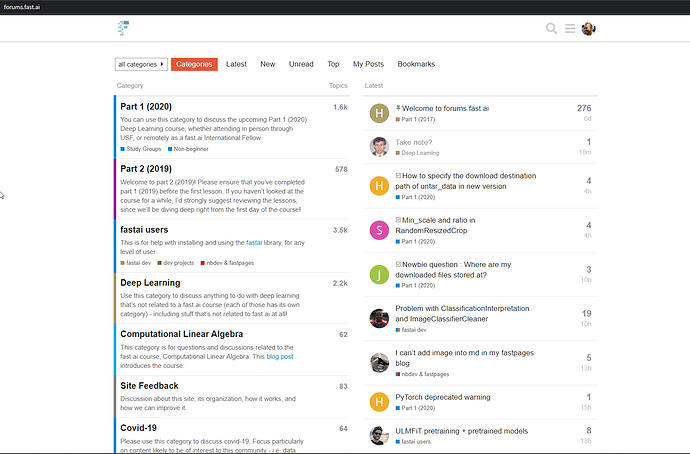The image size is (690, 454).
Task: Click fastai users tag under ULMFiT topic
Action: (413, 442)
